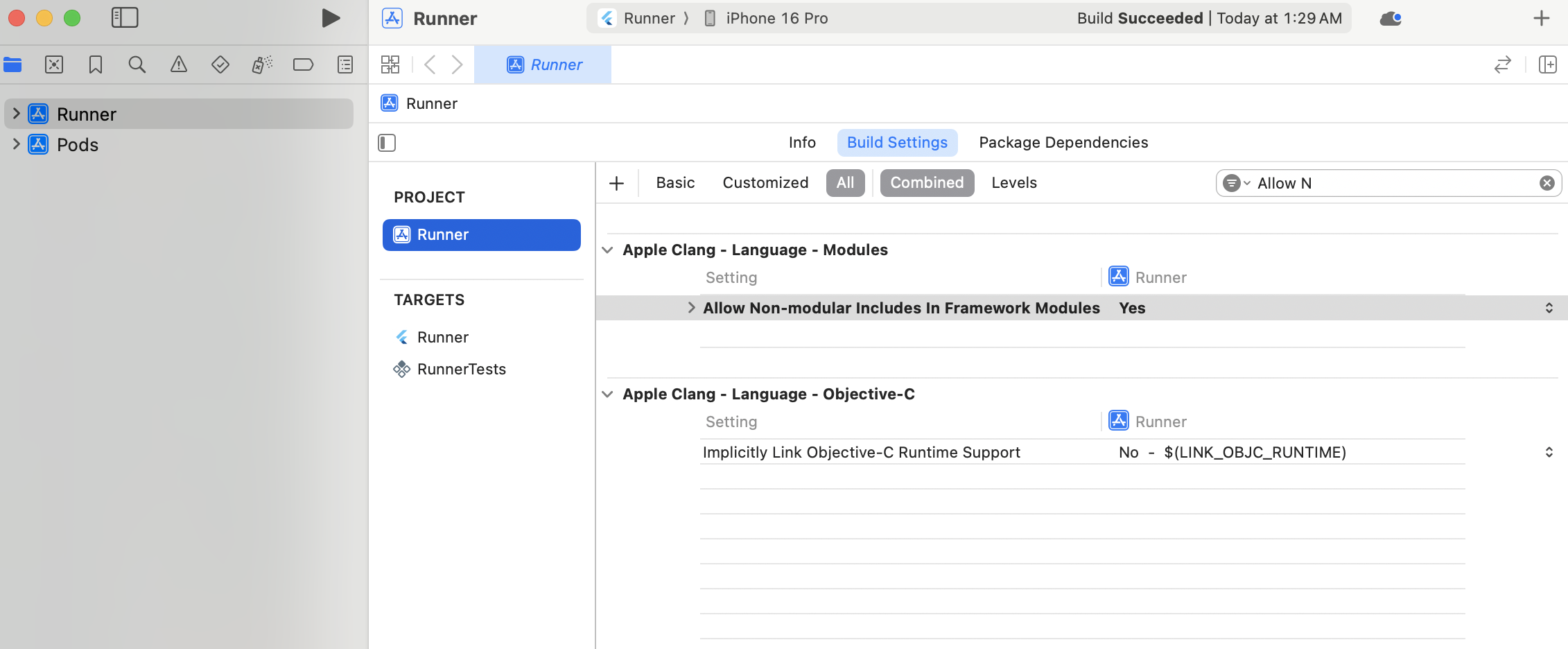Screen dimensions: 1568x649
Task: Click the No - $(LINK_OBJC_RUNTIME) value
Action: 1232,452
